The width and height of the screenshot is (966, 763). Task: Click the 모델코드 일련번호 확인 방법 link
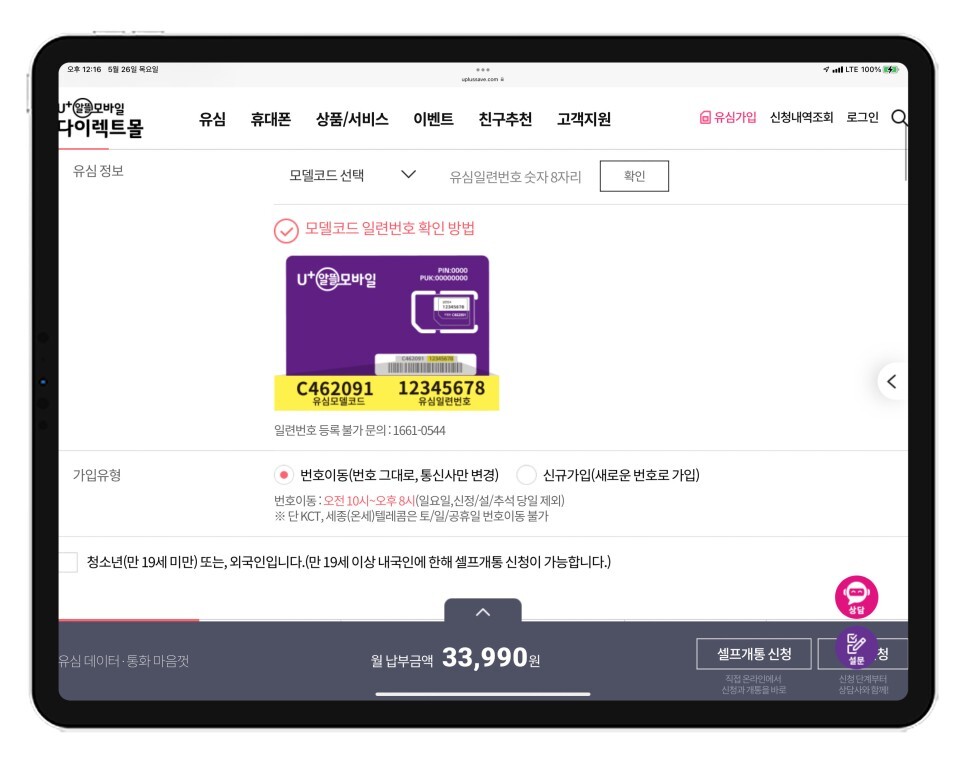390,229
